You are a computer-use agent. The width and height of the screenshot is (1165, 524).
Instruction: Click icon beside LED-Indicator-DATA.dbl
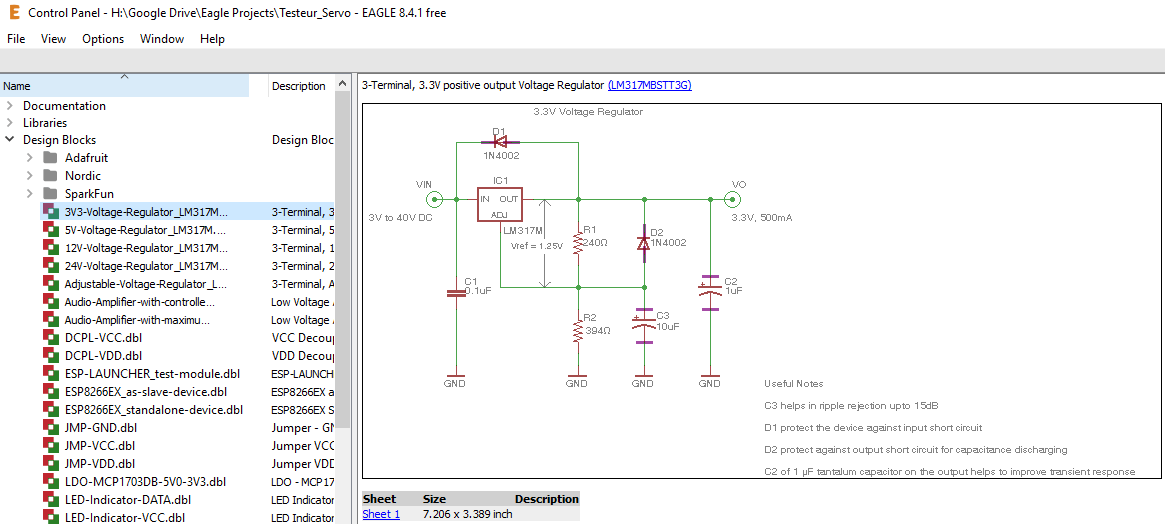(x=51, y=499)
